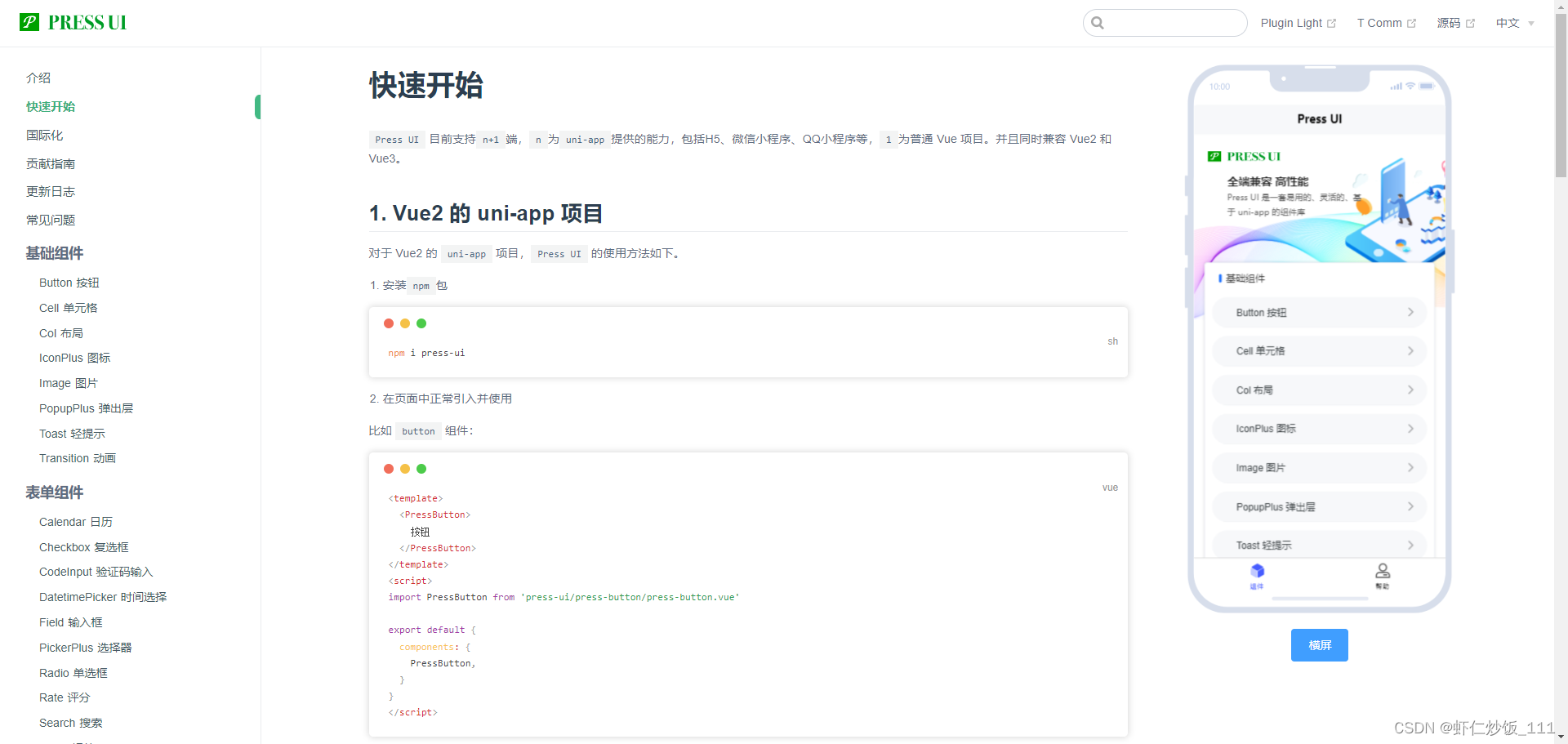
Task: Click the 快速开始 page heading
Action: (x=426, y=85)
